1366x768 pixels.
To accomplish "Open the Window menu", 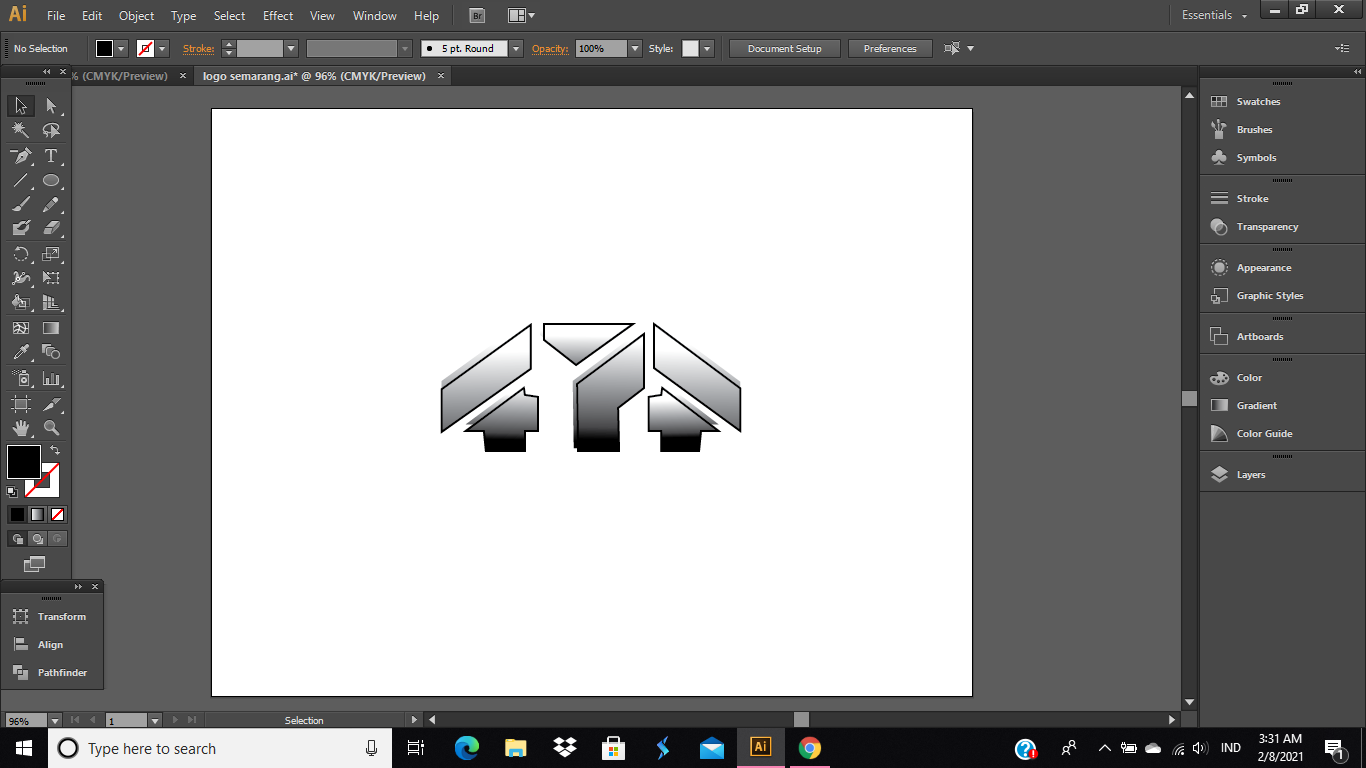I will coord(374,15).
